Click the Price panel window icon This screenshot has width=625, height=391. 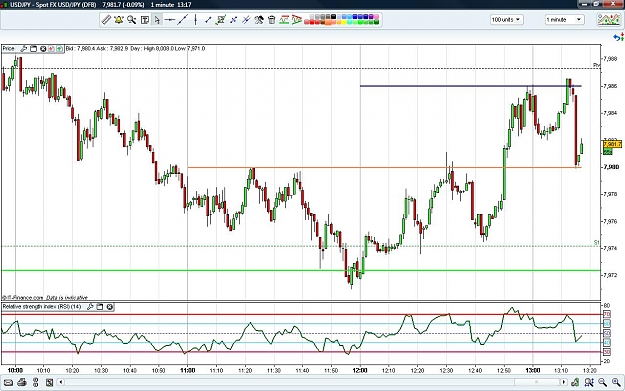pos(33,49)
